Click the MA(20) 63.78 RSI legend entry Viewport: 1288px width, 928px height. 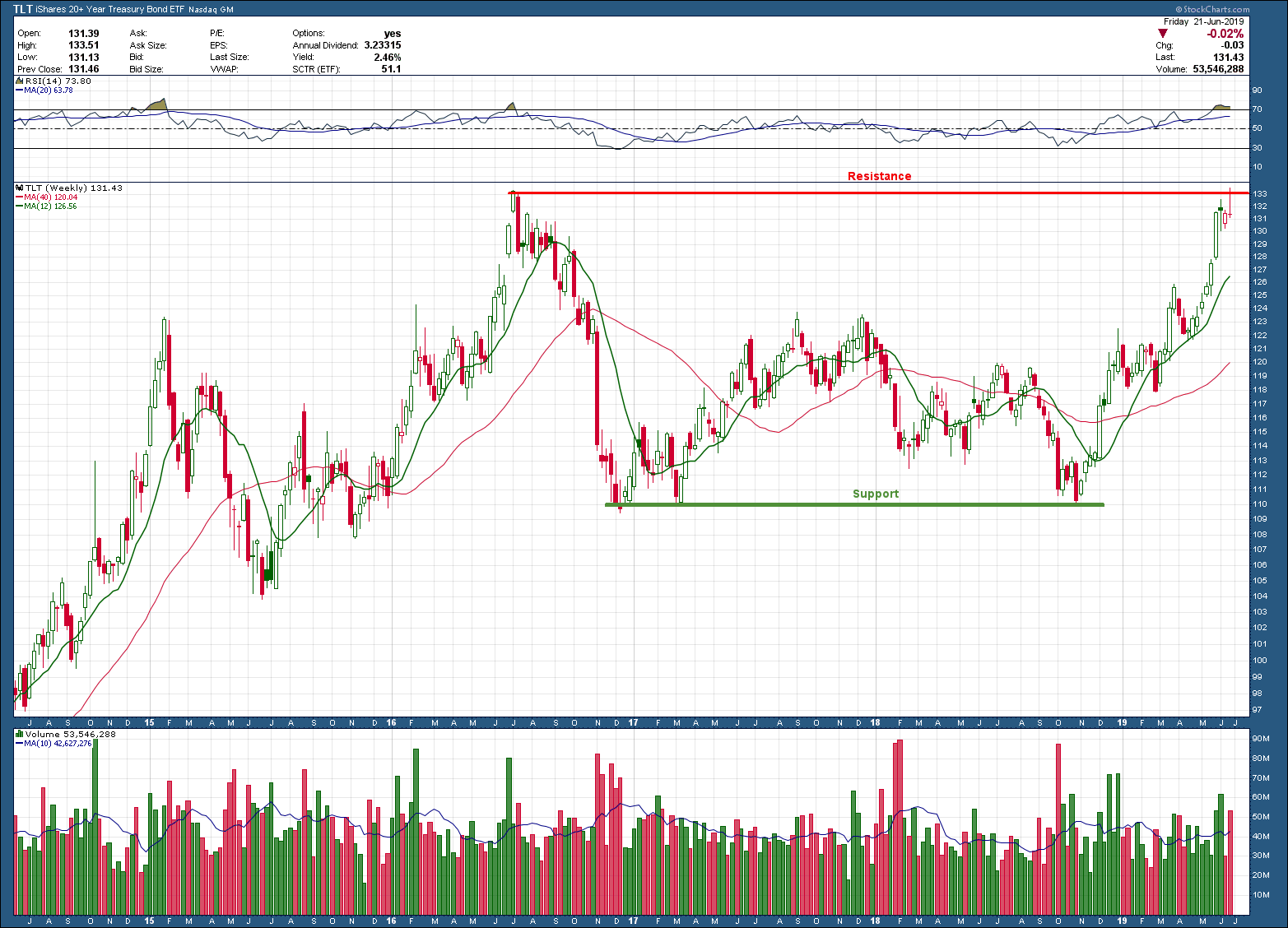tap(49, 90)
